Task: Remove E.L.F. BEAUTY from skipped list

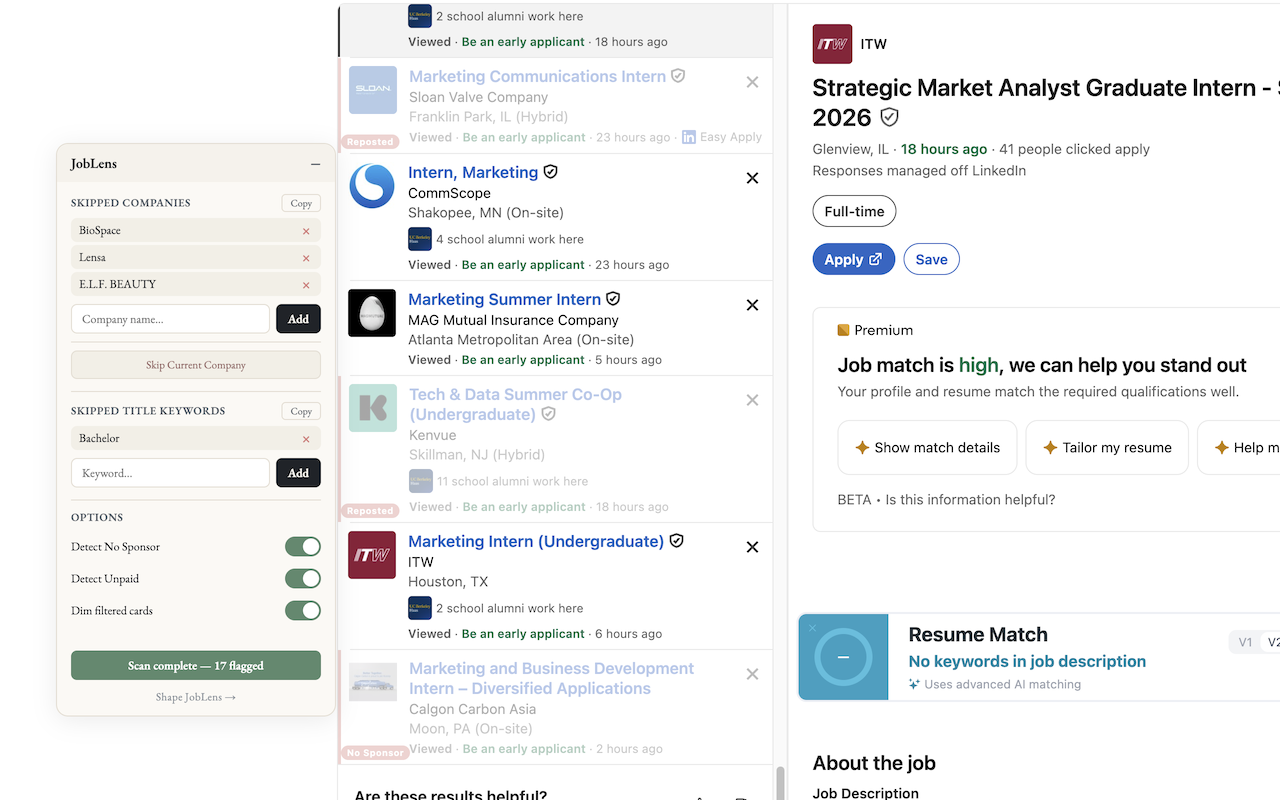Action: 306,285
